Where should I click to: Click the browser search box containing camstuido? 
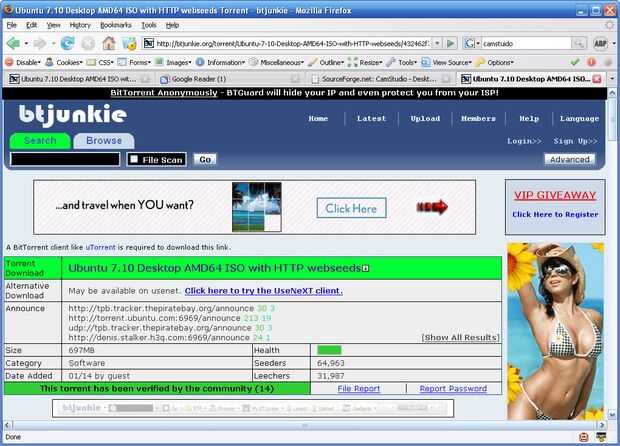pyautogui.click(x=526, y=43)
